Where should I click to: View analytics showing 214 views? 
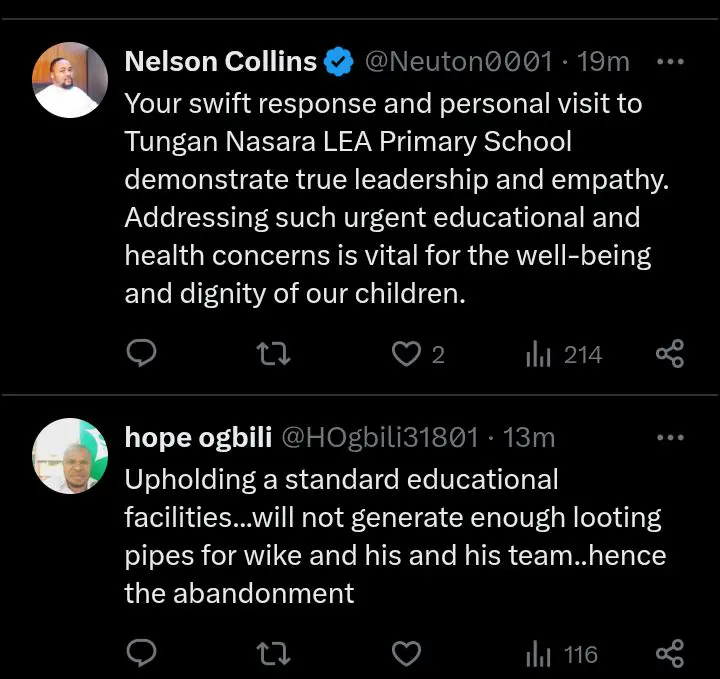(564, 354)
